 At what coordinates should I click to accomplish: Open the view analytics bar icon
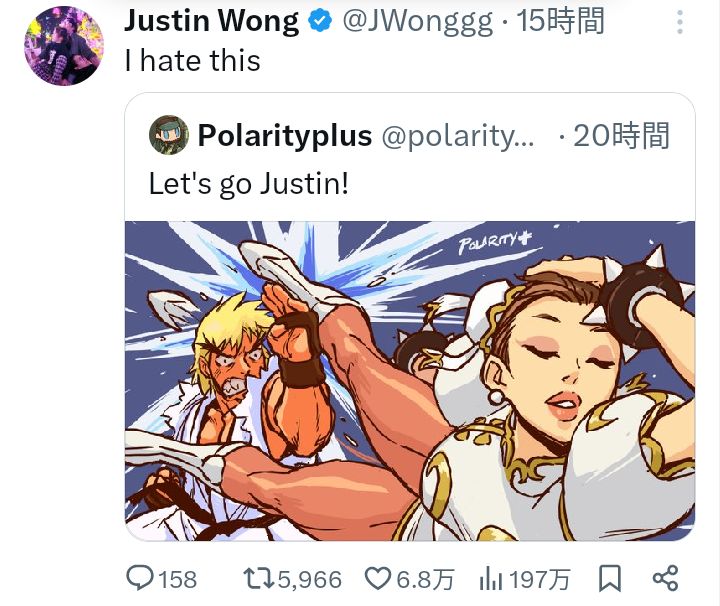(x=490, y=578)
